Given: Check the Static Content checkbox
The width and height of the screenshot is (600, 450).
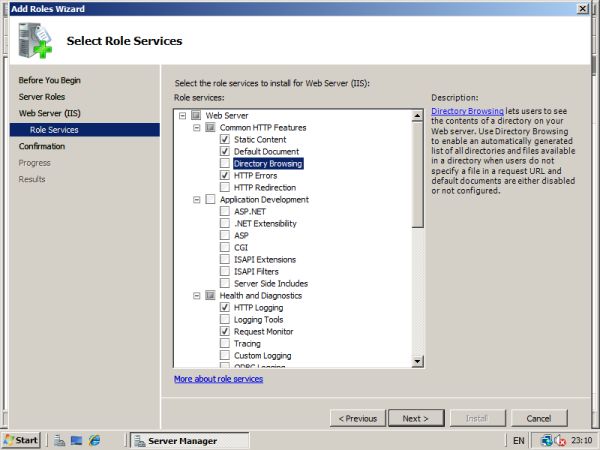Looking at the screenshot, I should [x=225, y=139].
